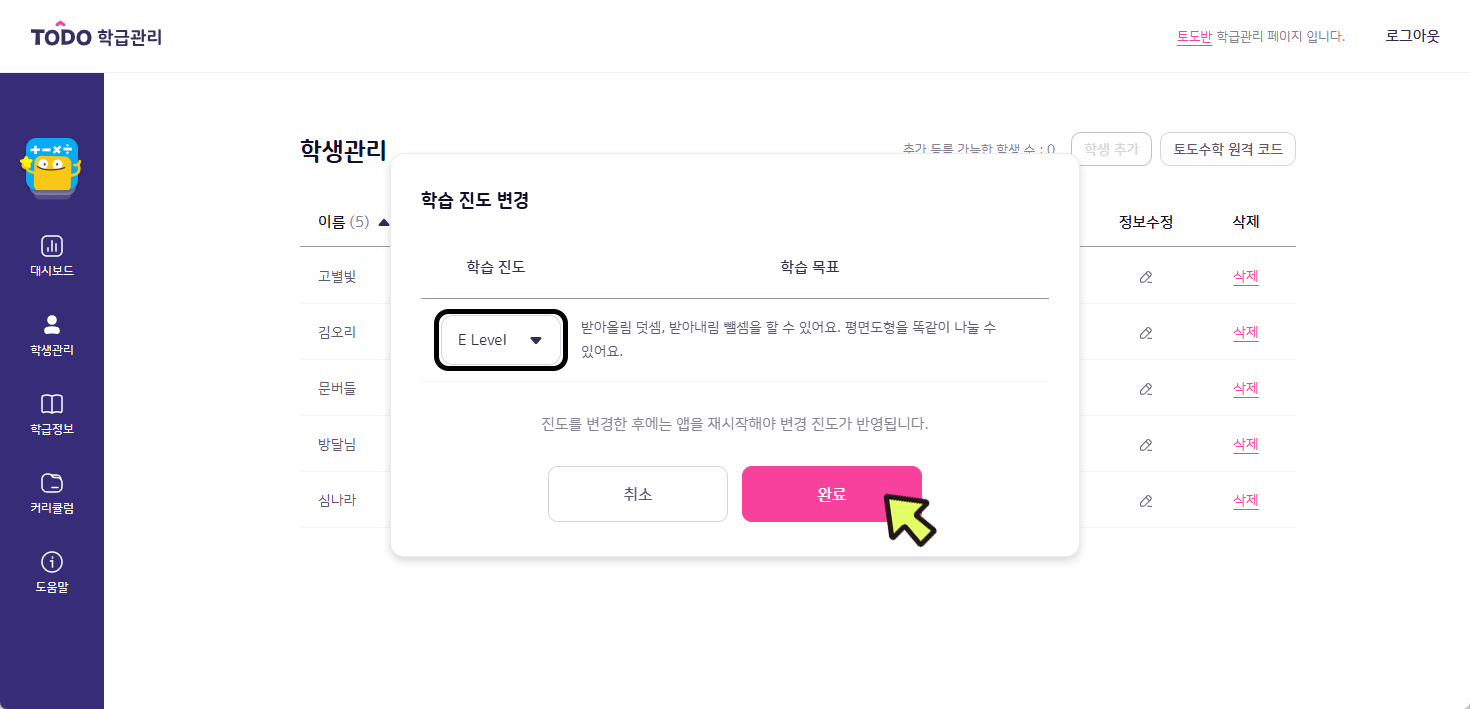Click the TODO 학급관리 logo
Viewport: 1470px width, 709px height.
pos(96,36)
